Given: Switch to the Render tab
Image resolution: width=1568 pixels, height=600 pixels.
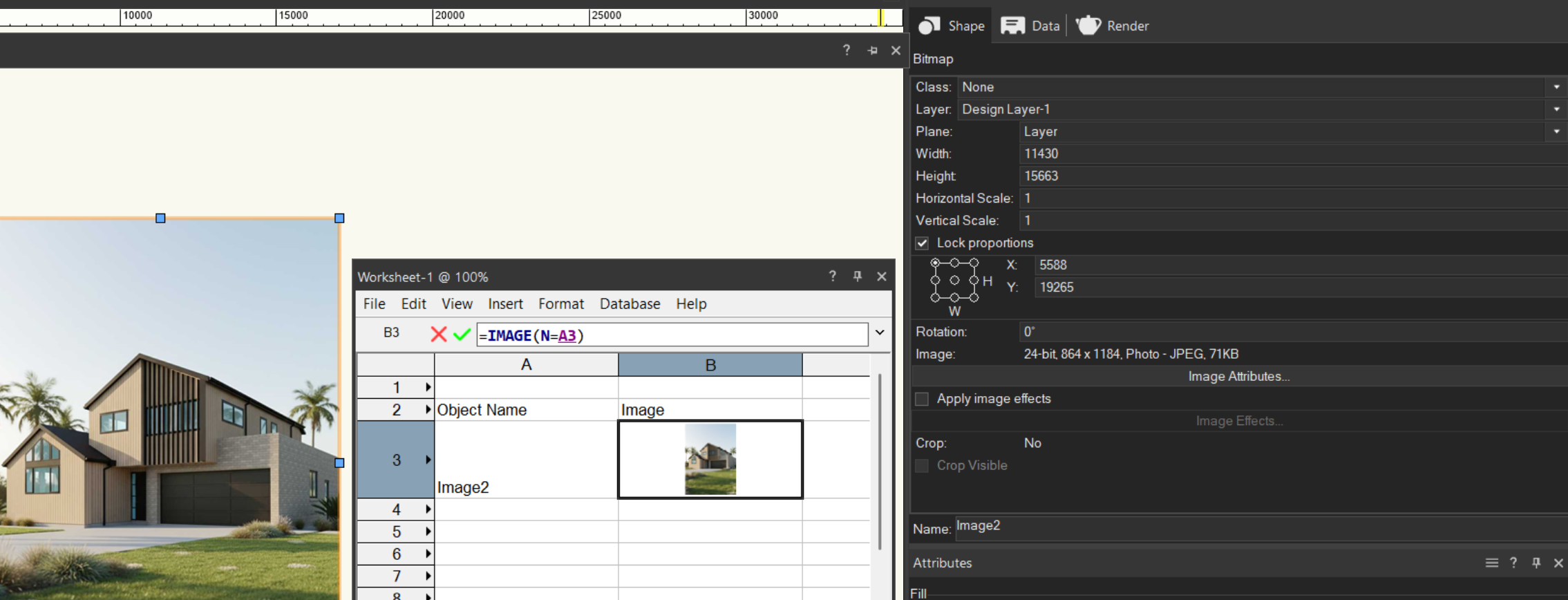Looking at the screenshot, I should pyautogui.click(x=1113, y=26).
